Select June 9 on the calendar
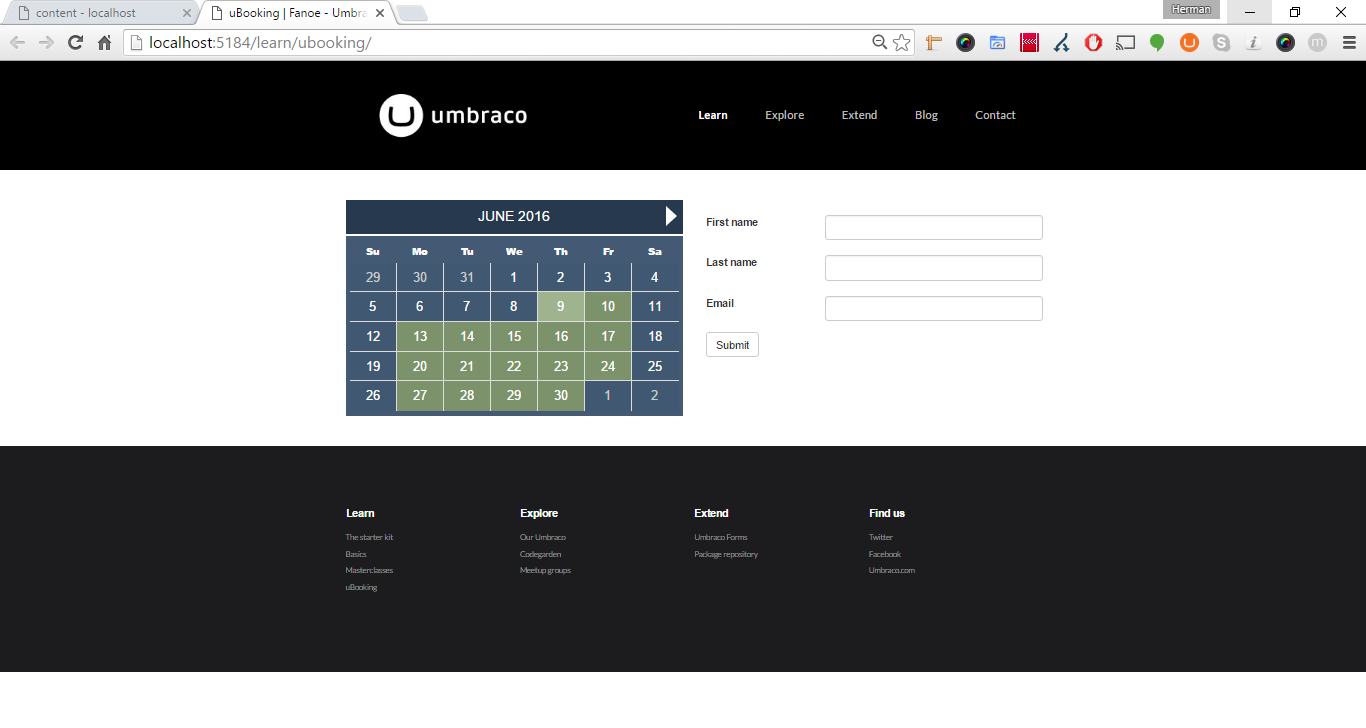 pyautogui.click(x=561, y=307)
